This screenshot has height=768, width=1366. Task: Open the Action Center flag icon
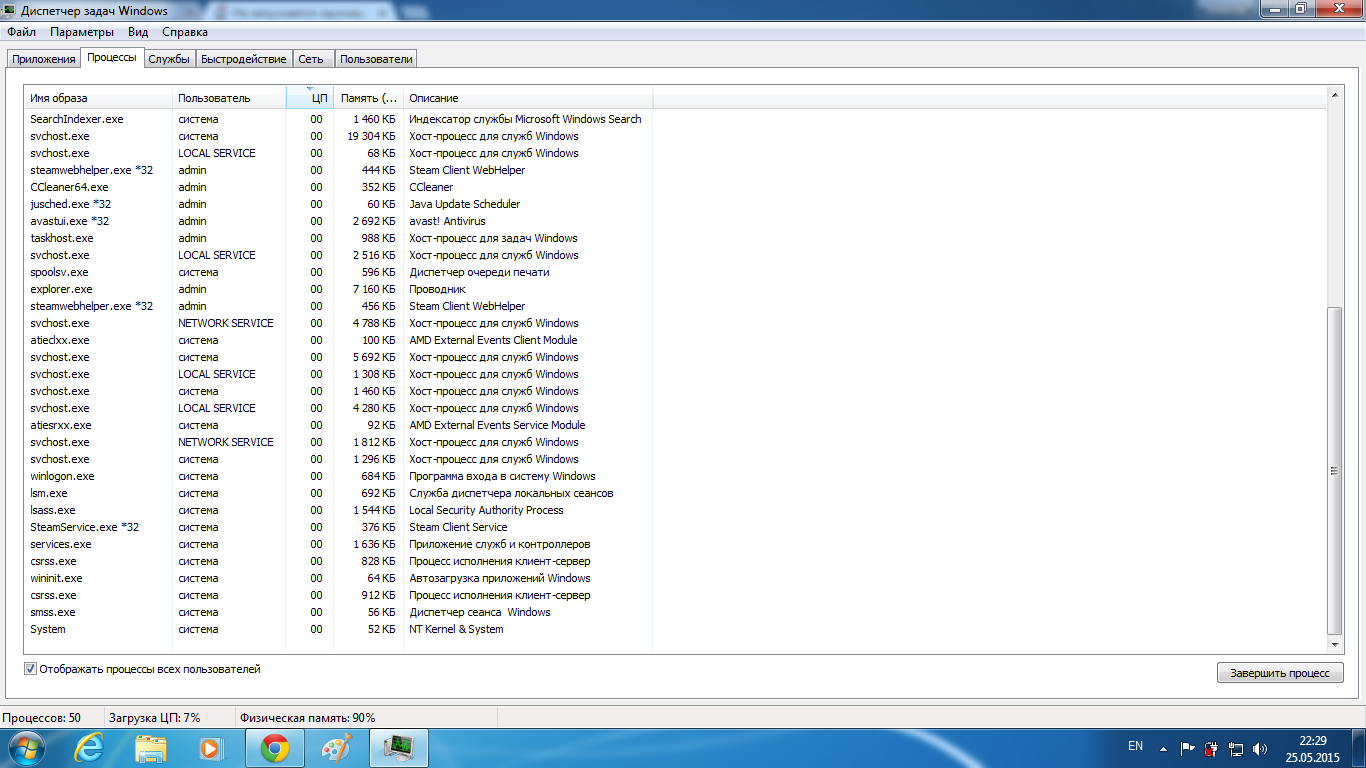pyautogui.click(x=1188, y=748)
